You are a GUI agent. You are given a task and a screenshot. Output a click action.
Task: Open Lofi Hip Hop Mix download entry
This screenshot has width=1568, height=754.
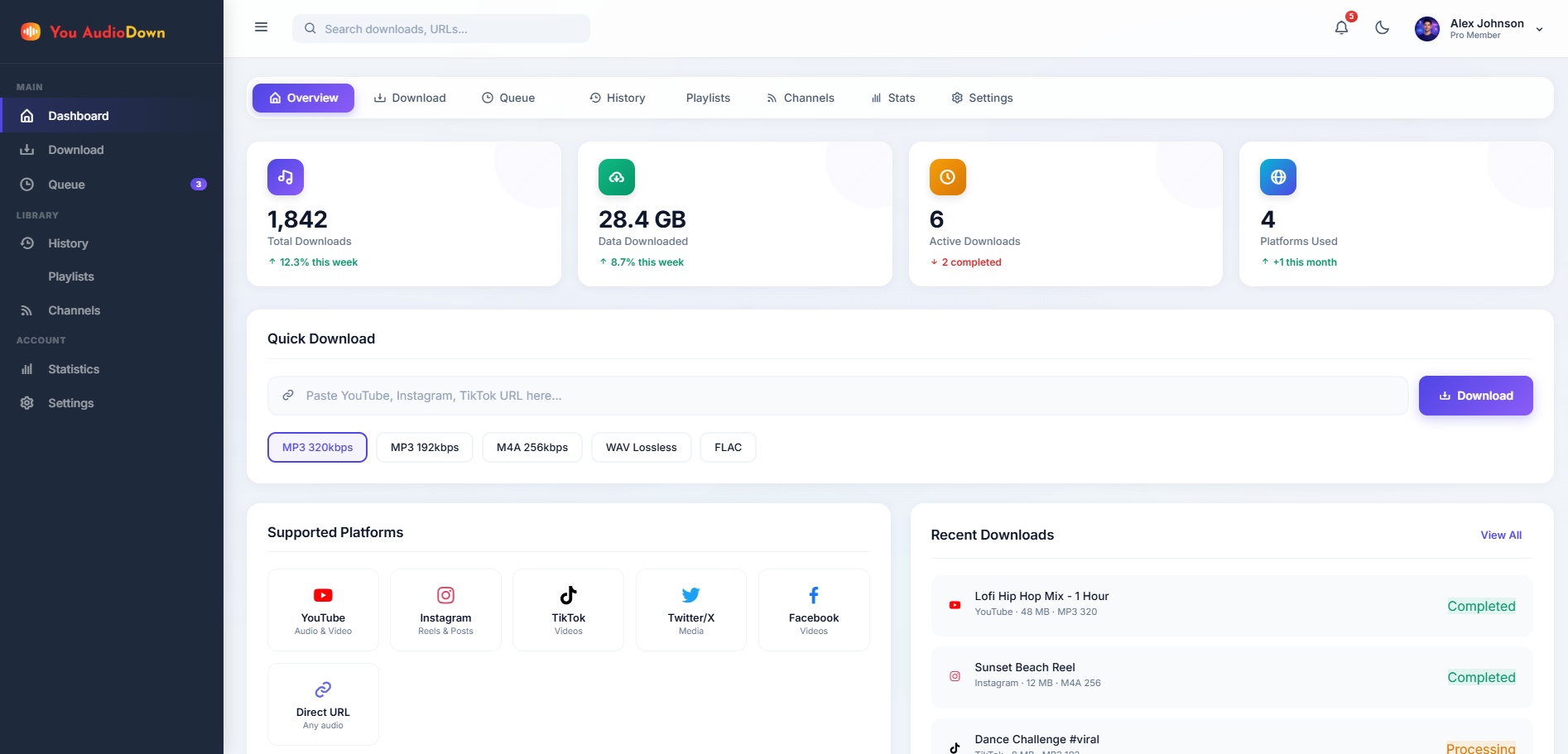(1232, 606)
